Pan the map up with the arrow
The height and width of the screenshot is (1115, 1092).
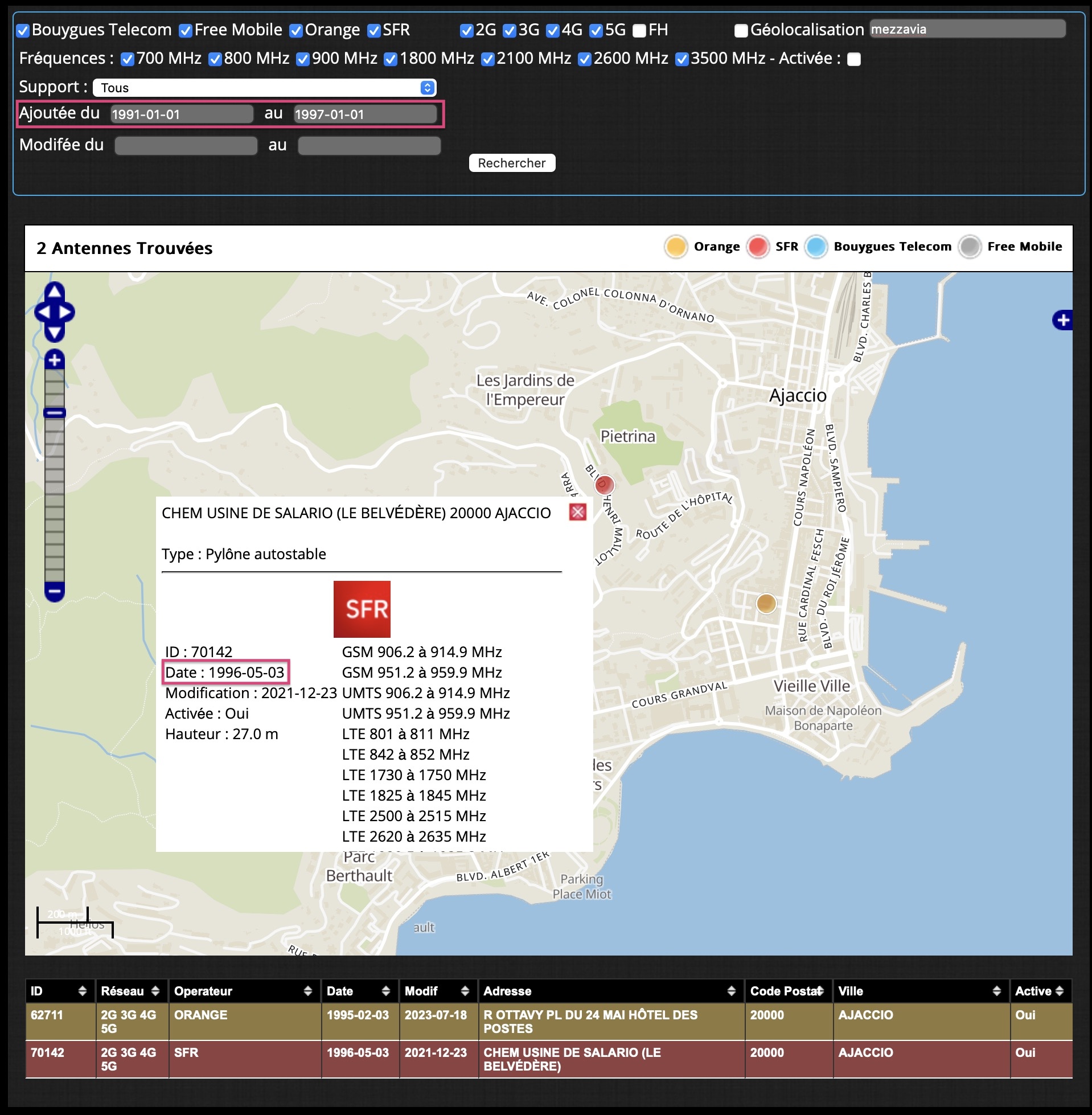(55, 292)
